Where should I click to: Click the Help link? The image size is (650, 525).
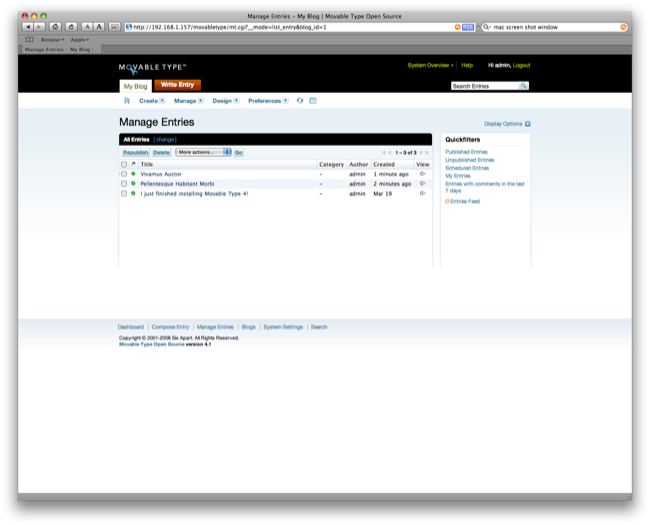[x=467, y=66]
